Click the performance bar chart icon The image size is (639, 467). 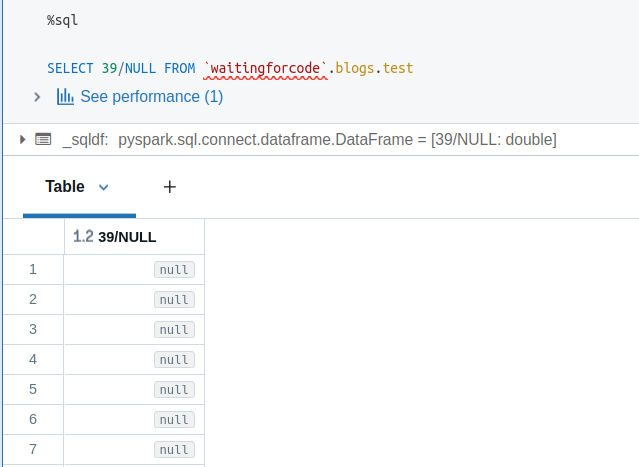tap(65, 97)
